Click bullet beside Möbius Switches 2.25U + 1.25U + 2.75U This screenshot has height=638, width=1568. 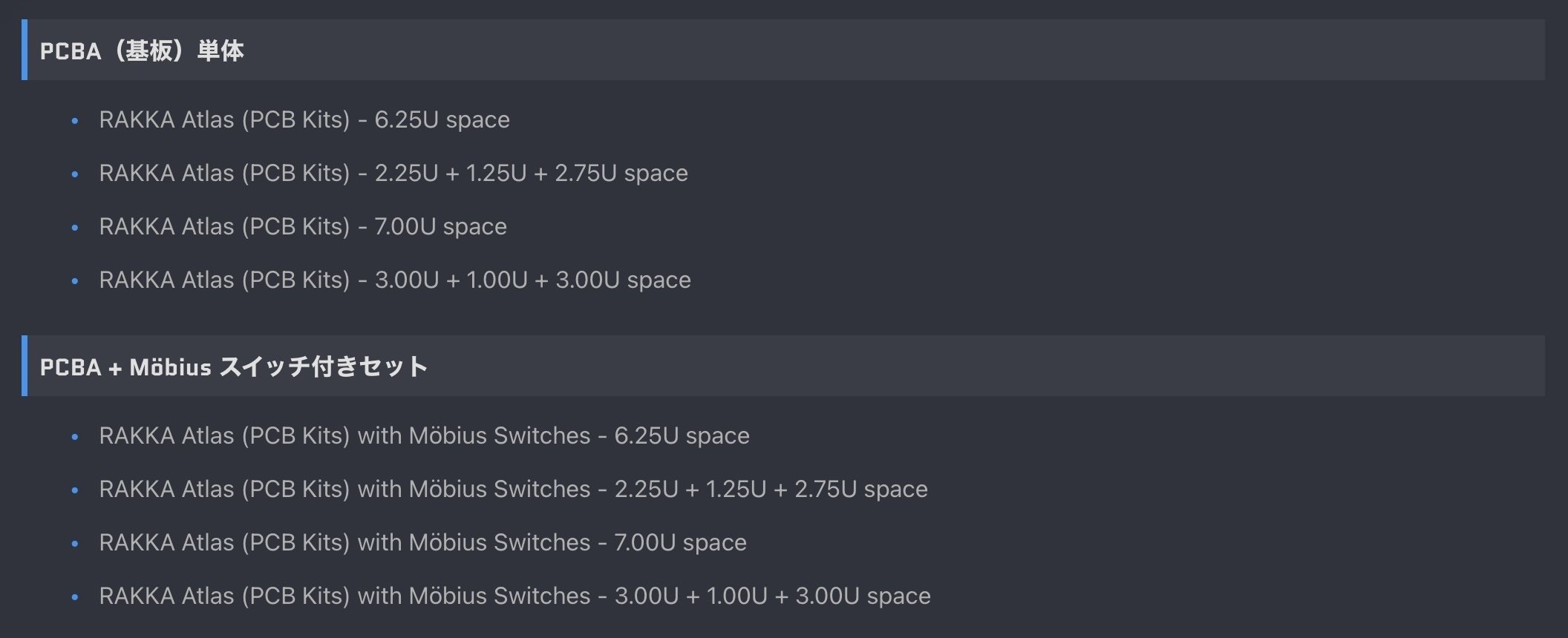(x=74, y=490)
